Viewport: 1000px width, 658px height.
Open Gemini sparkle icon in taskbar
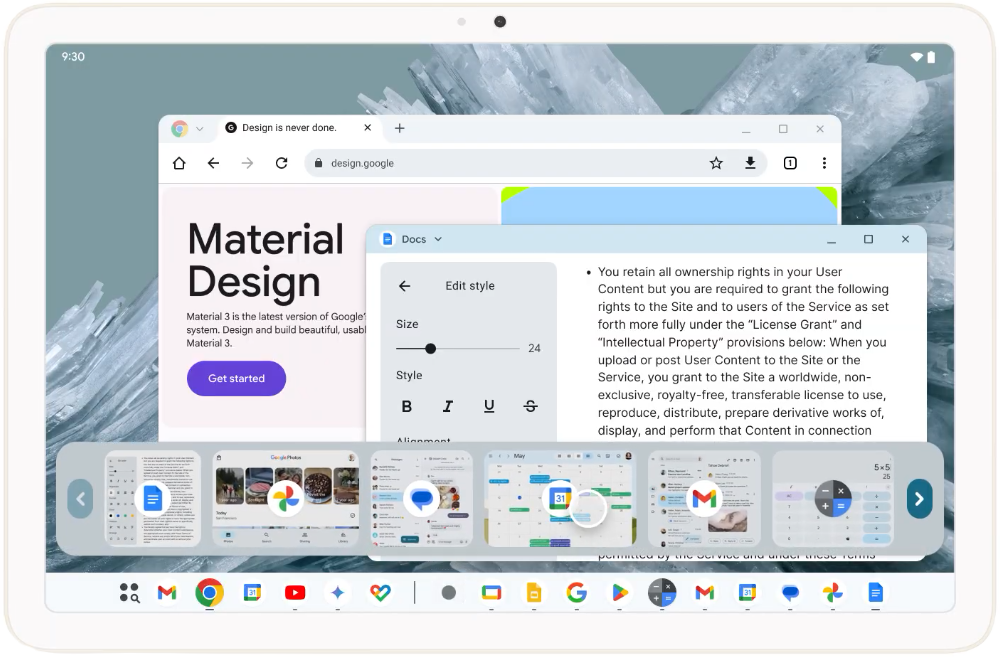[337, 593]
